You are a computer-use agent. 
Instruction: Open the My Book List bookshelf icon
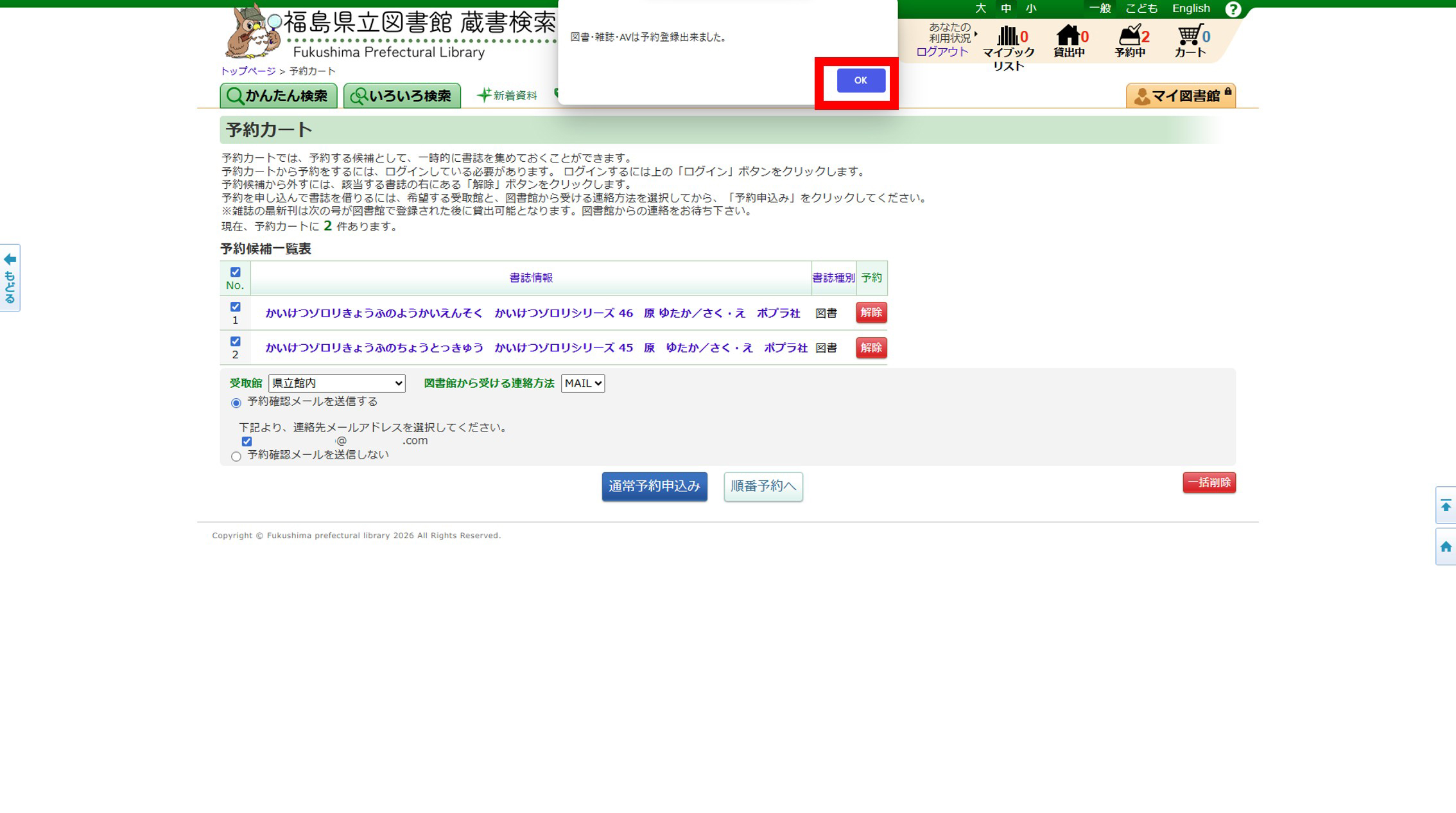[1007, 36]
